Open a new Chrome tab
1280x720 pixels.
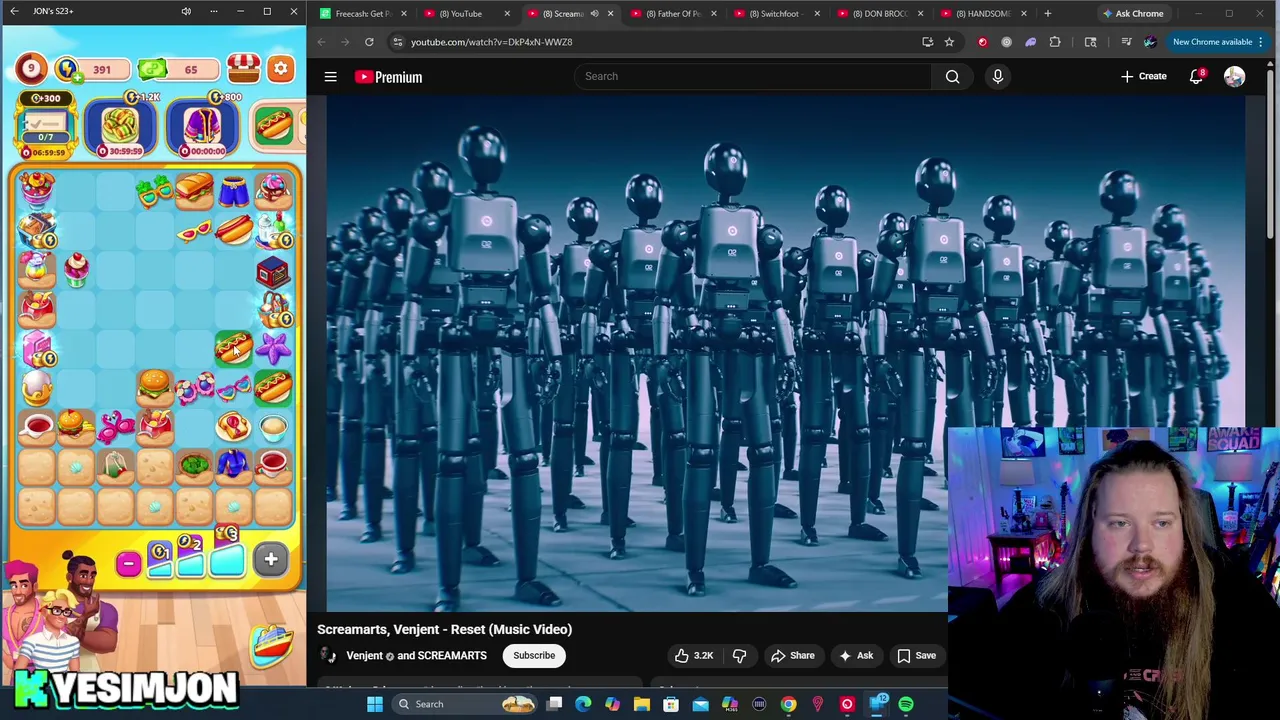click(x=1047, y=13)
